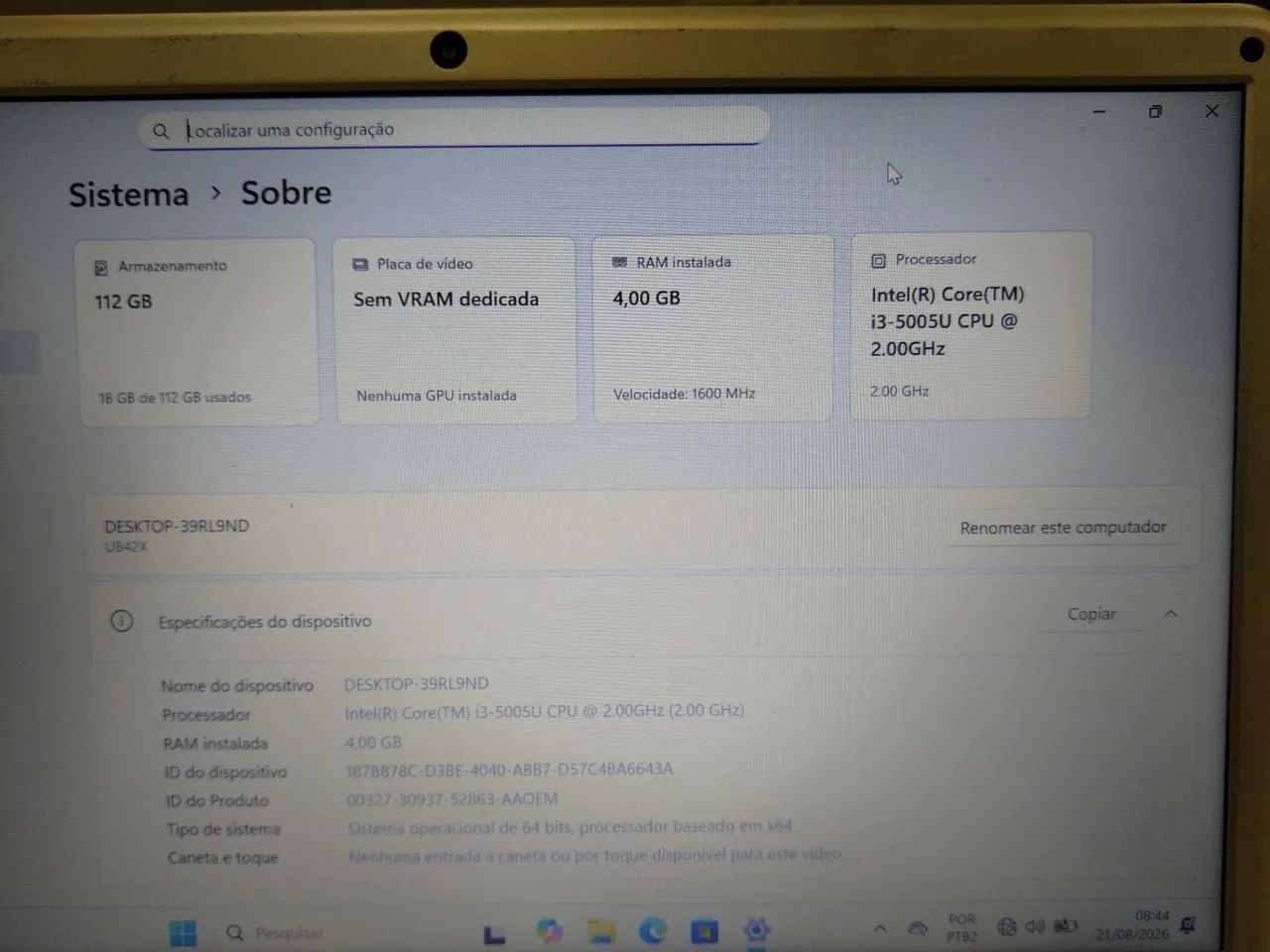The height and width of the screenshot is (952, 1270).
Task: Launch Microsoft Edge from the taskbar
Action: (653, 930)
